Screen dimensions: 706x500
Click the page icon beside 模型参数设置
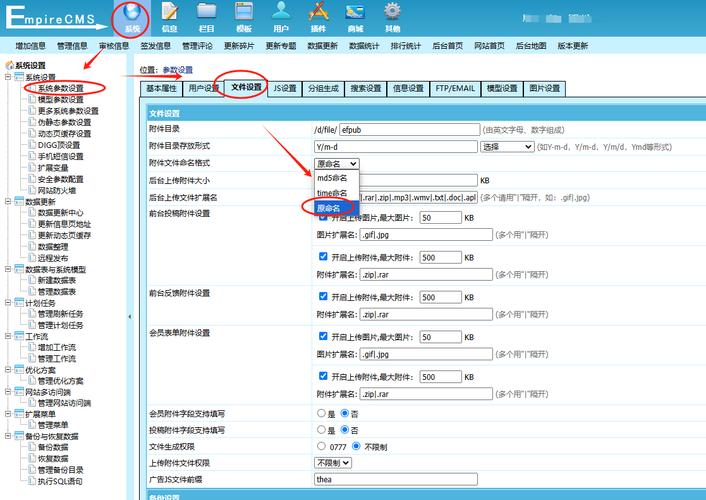[x=32, y=99]
